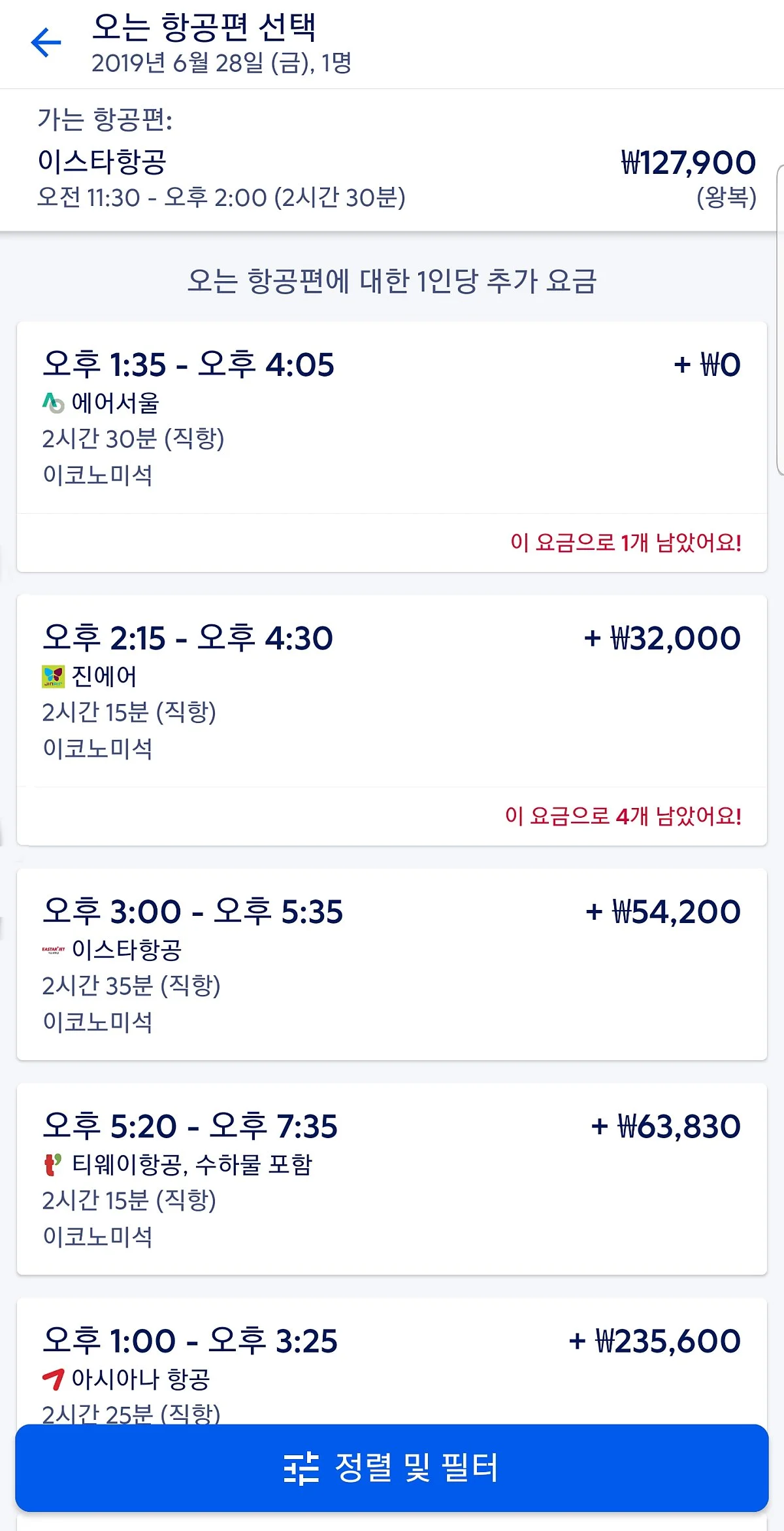Tap the filter sliders icon

click(301, 1468)
